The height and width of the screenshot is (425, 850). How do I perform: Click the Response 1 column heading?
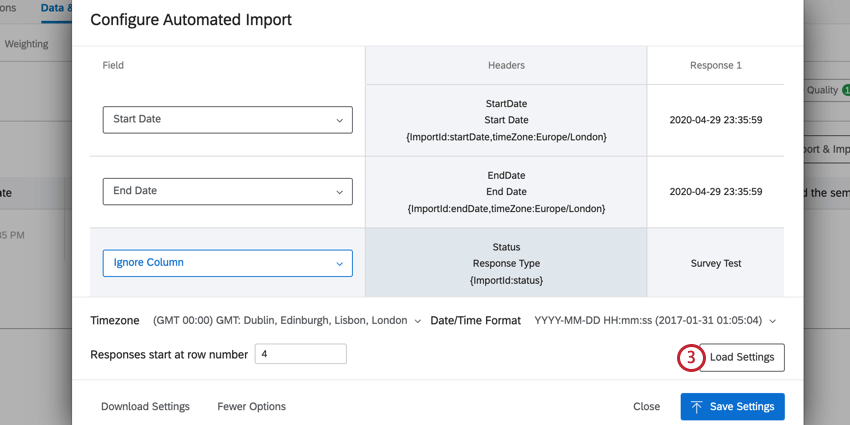[x=716, y=65]
